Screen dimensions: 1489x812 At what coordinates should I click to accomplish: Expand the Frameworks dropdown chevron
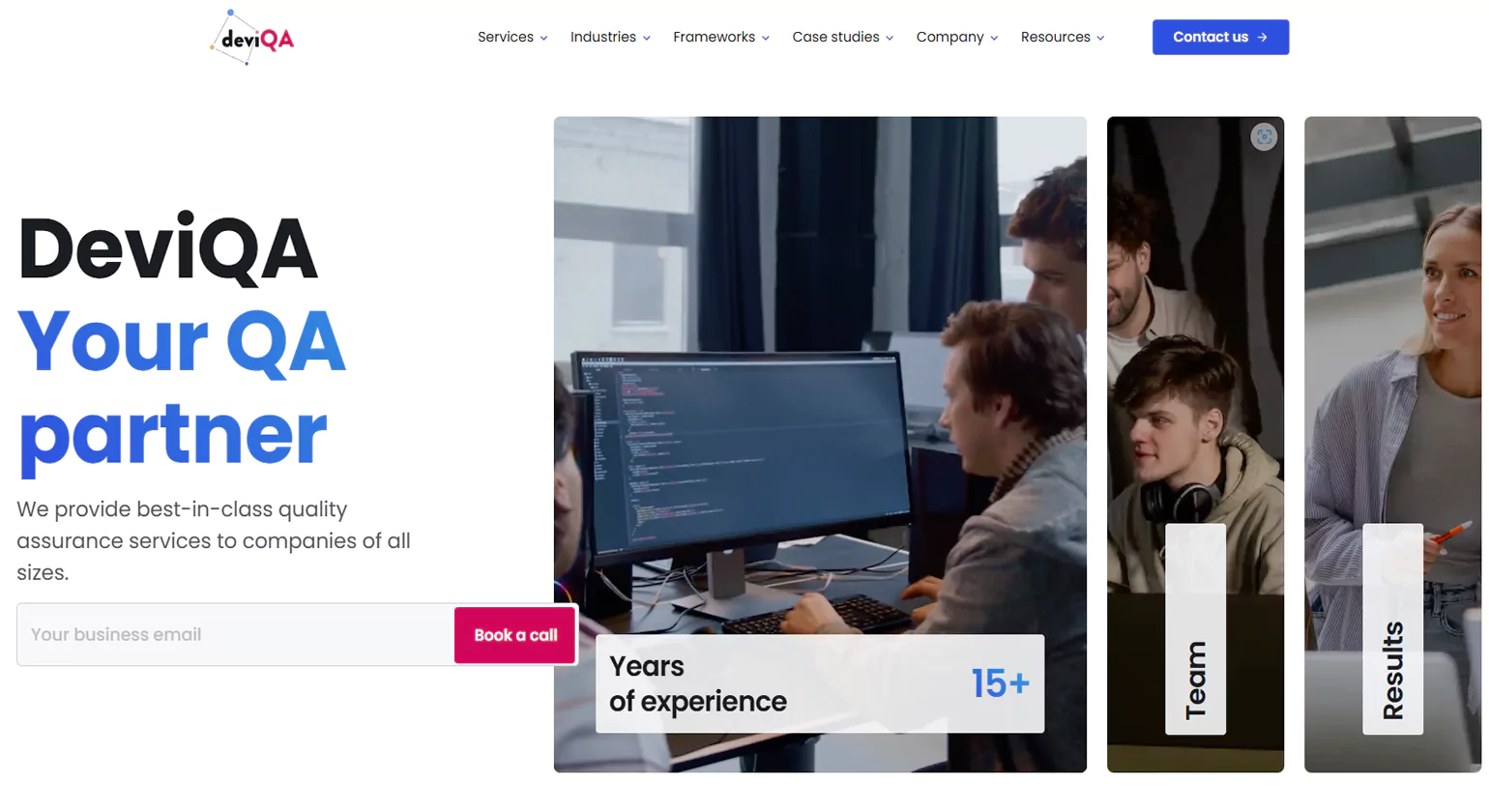(x=766, y=39)
